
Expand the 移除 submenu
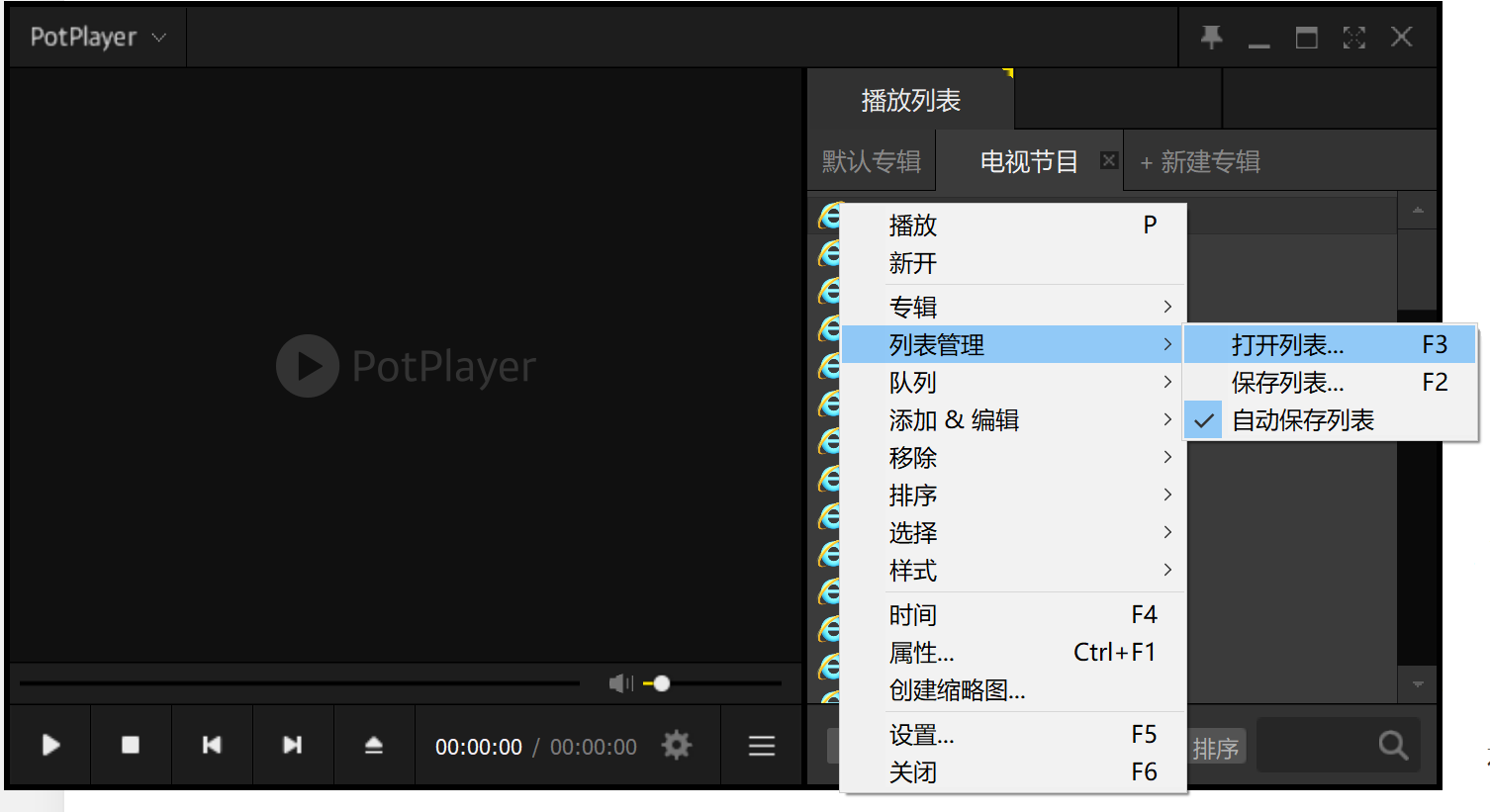pos(1012,457)
